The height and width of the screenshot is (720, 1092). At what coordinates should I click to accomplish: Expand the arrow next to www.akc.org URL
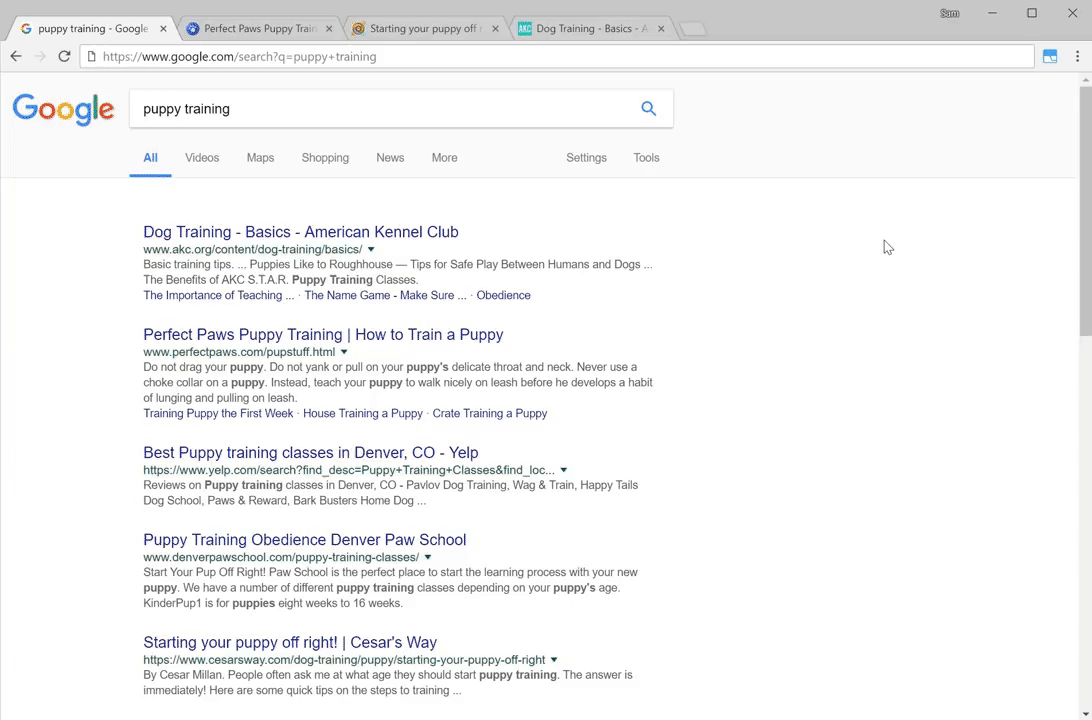371,249
